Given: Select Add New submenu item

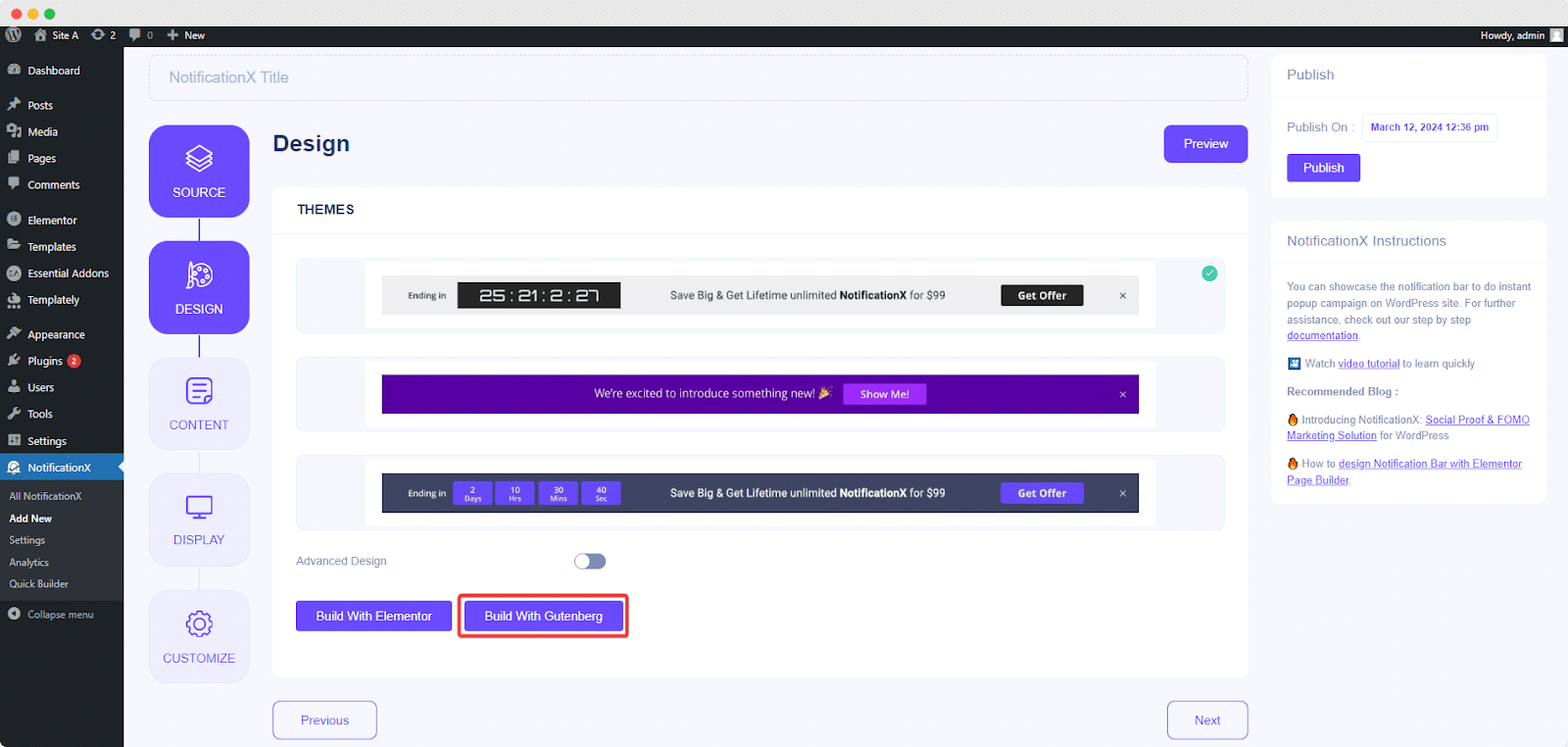Looking at the screenshot, I should click(30, 519).
